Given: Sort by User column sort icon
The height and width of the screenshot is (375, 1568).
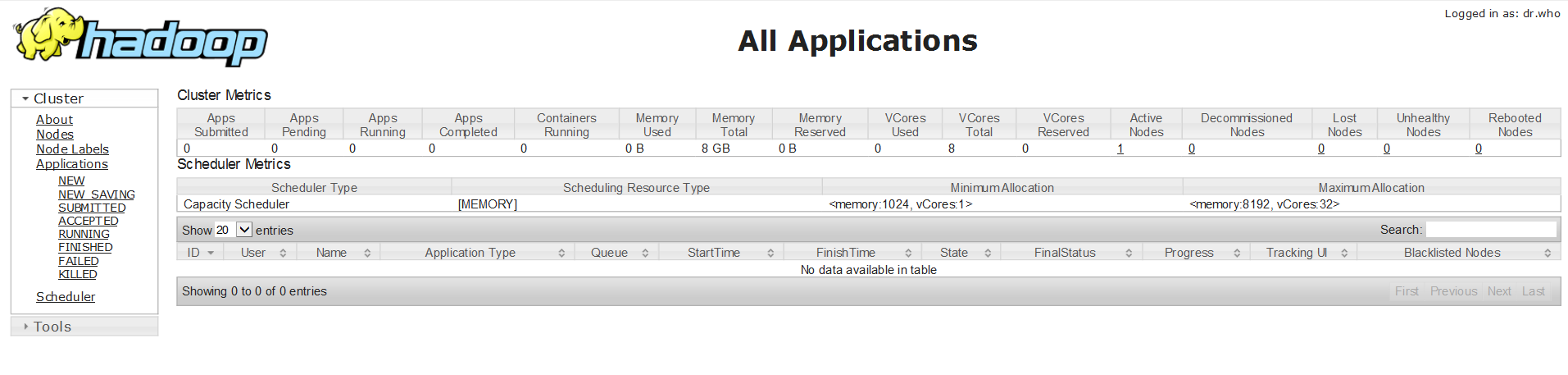Looking at the screenshot, I should 283,253.
